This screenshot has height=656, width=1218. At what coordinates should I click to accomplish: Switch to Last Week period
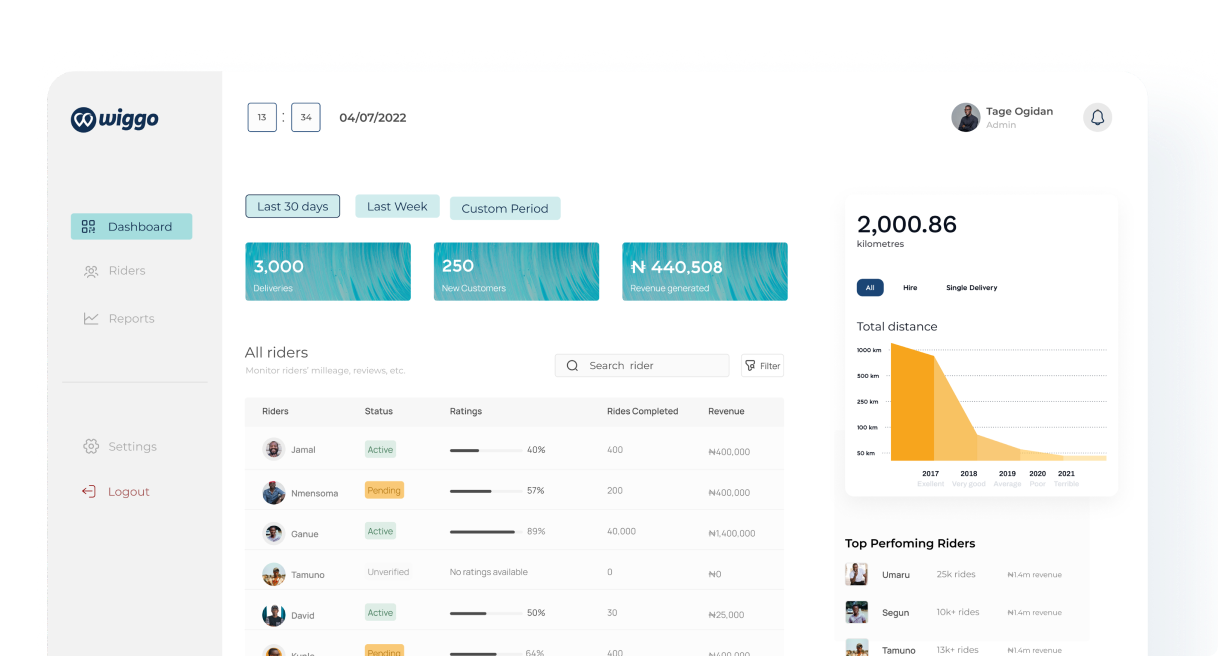pyautogui.click(x=397, y=207)
